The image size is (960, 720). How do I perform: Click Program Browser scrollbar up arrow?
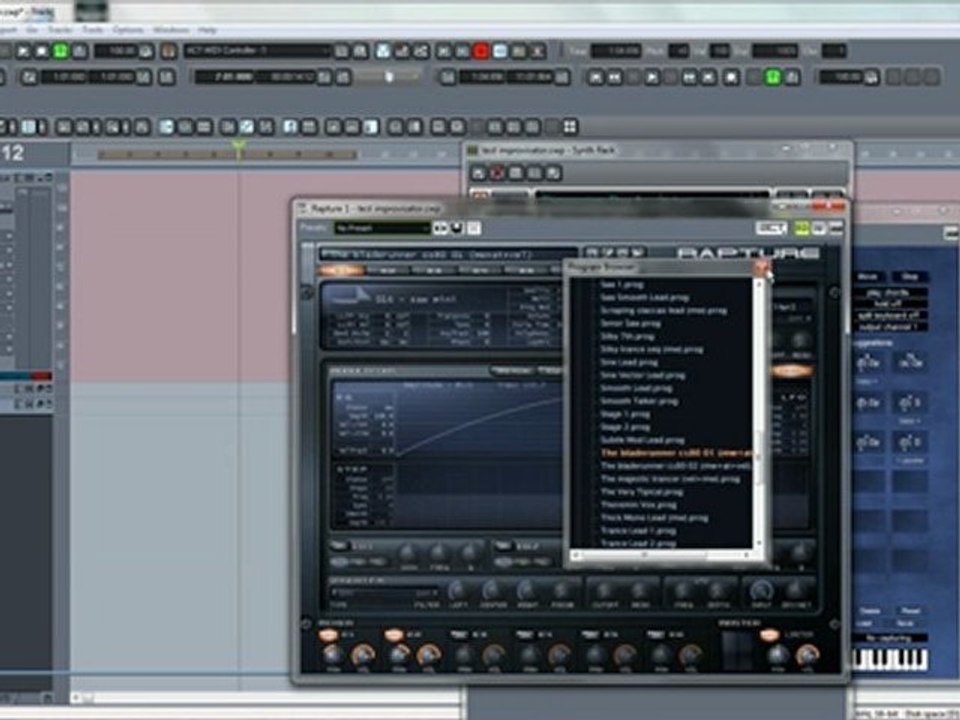759,283
